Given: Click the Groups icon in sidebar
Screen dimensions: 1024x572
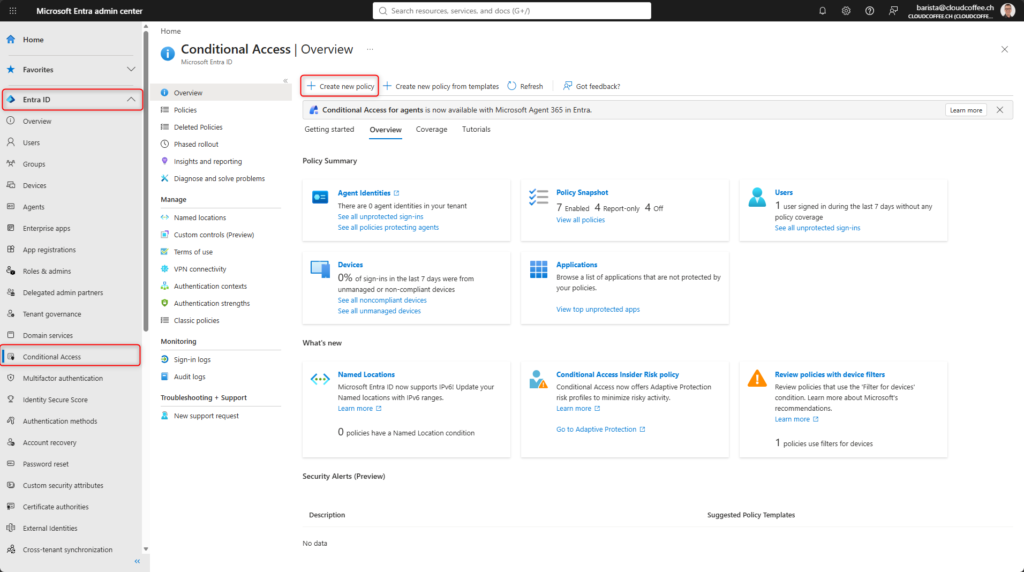Looking at the screenshot, I should (x=11, y=164).
